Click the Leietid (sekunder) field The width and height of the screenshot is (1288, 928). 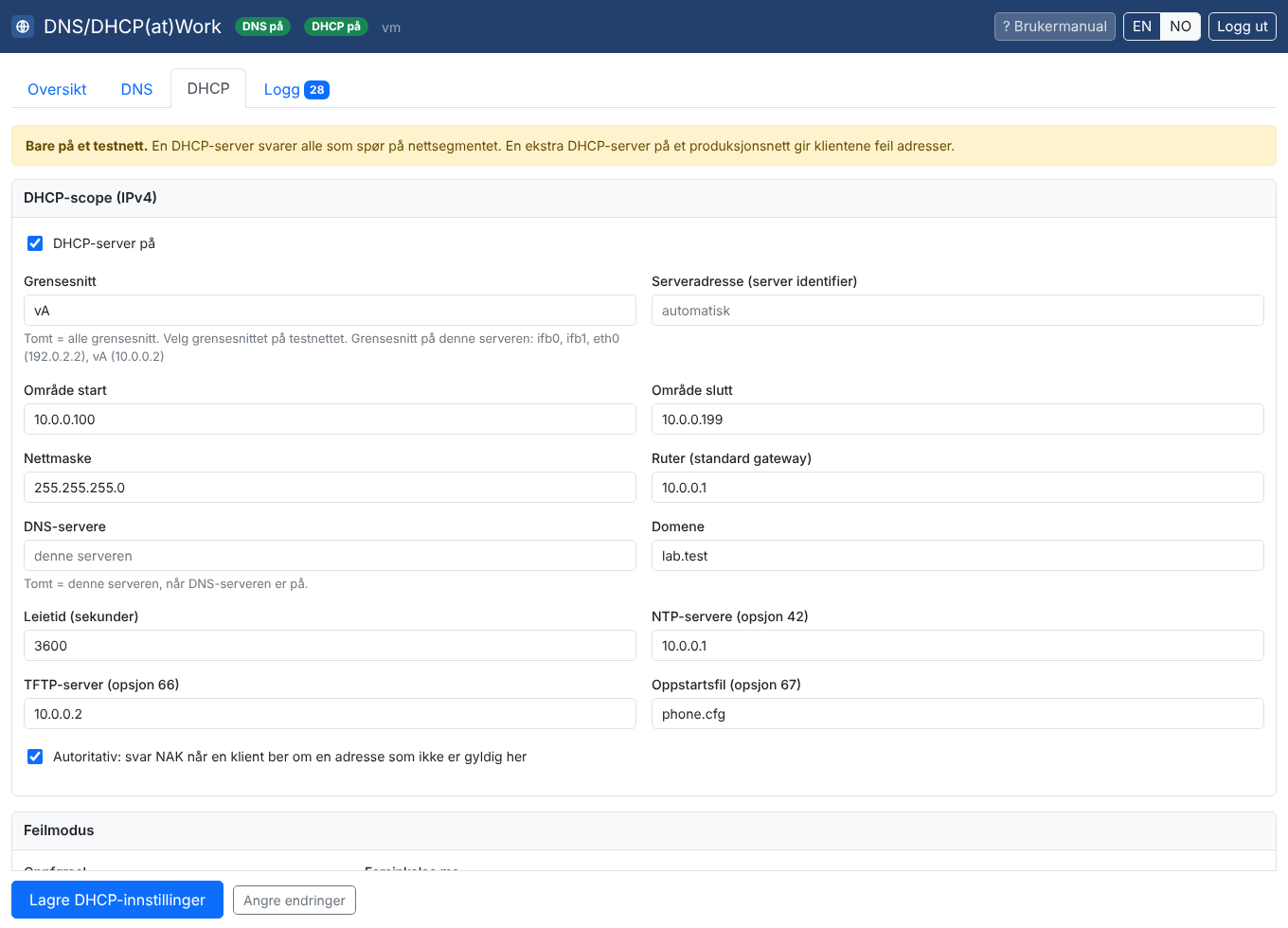[x=330, y=646]
